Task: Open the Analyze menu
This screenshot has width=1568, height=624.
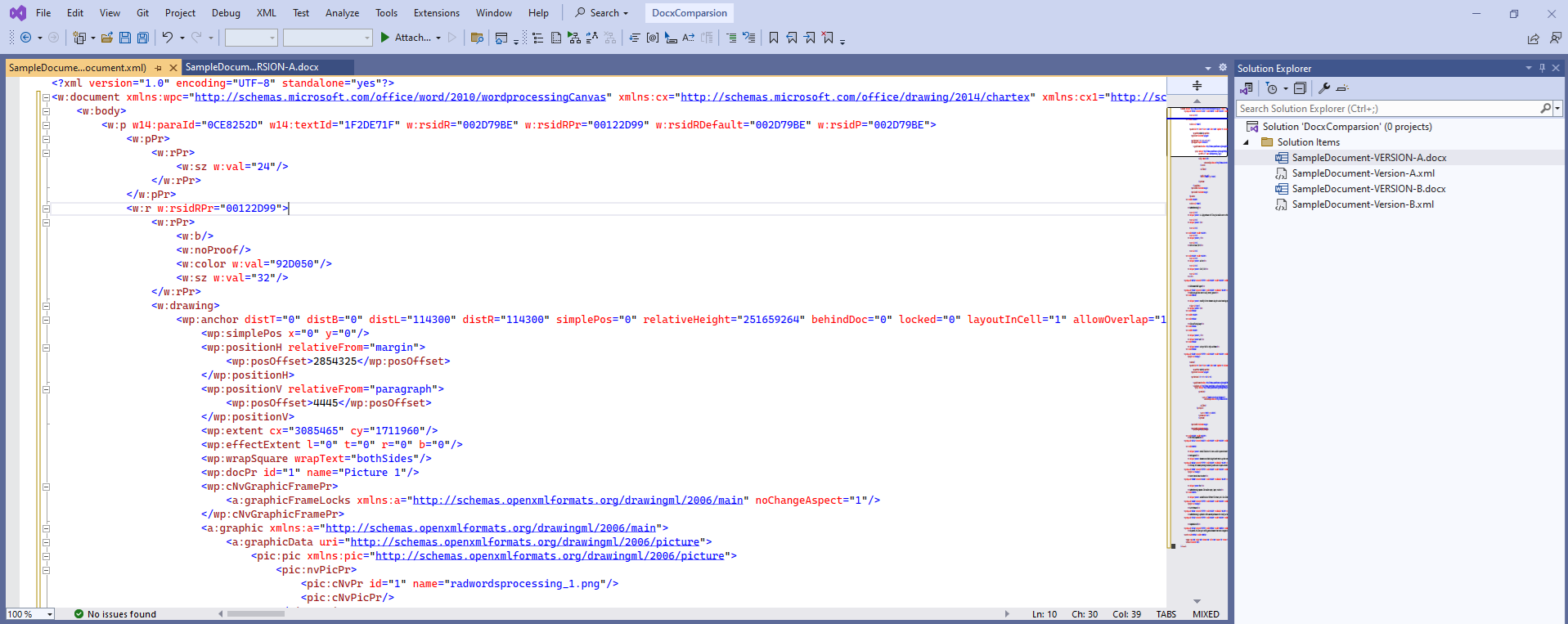Action: point(342,13)
